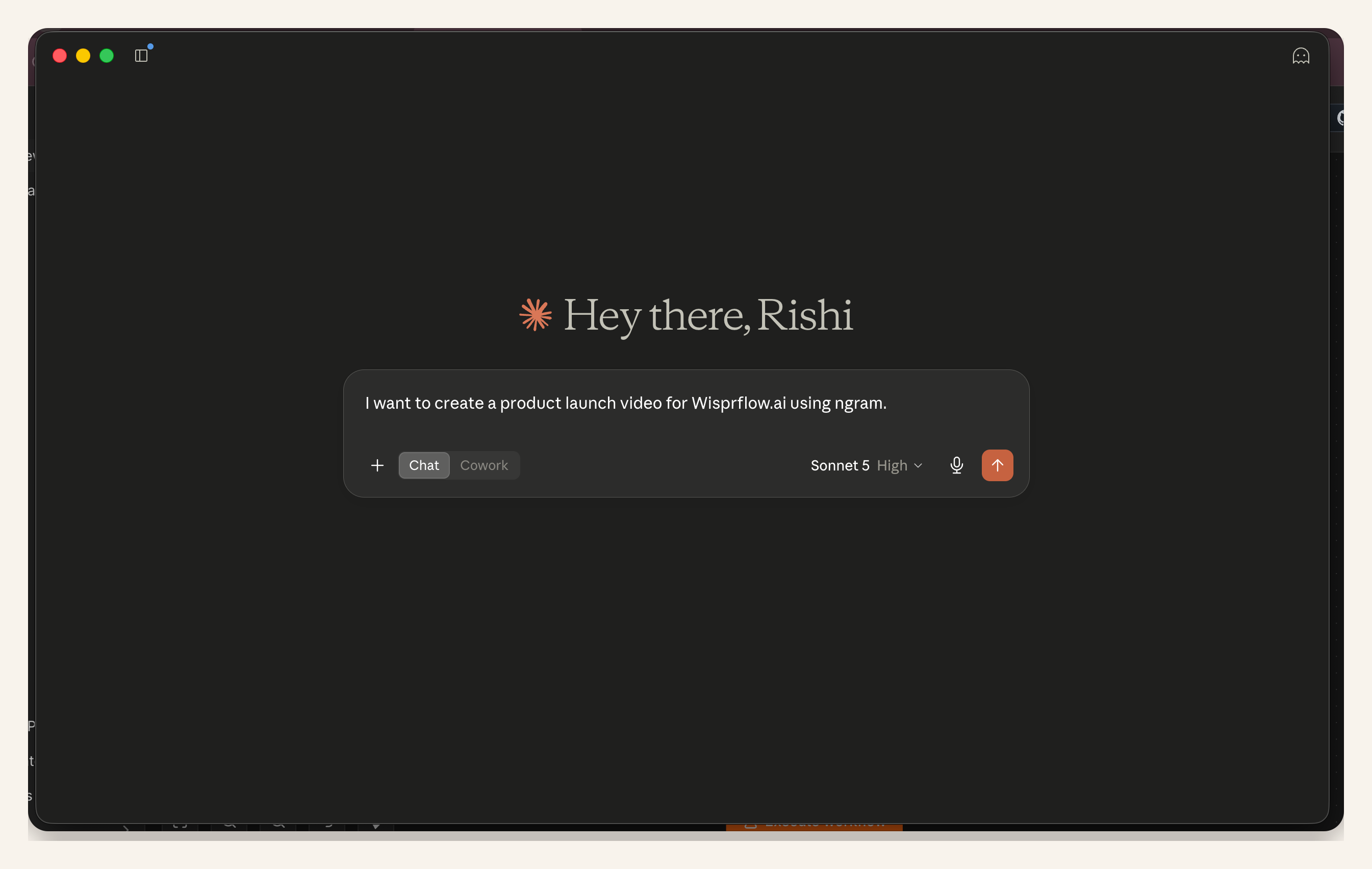Expand the chevron next to High

pyautogui.click(x=918, y=465)
